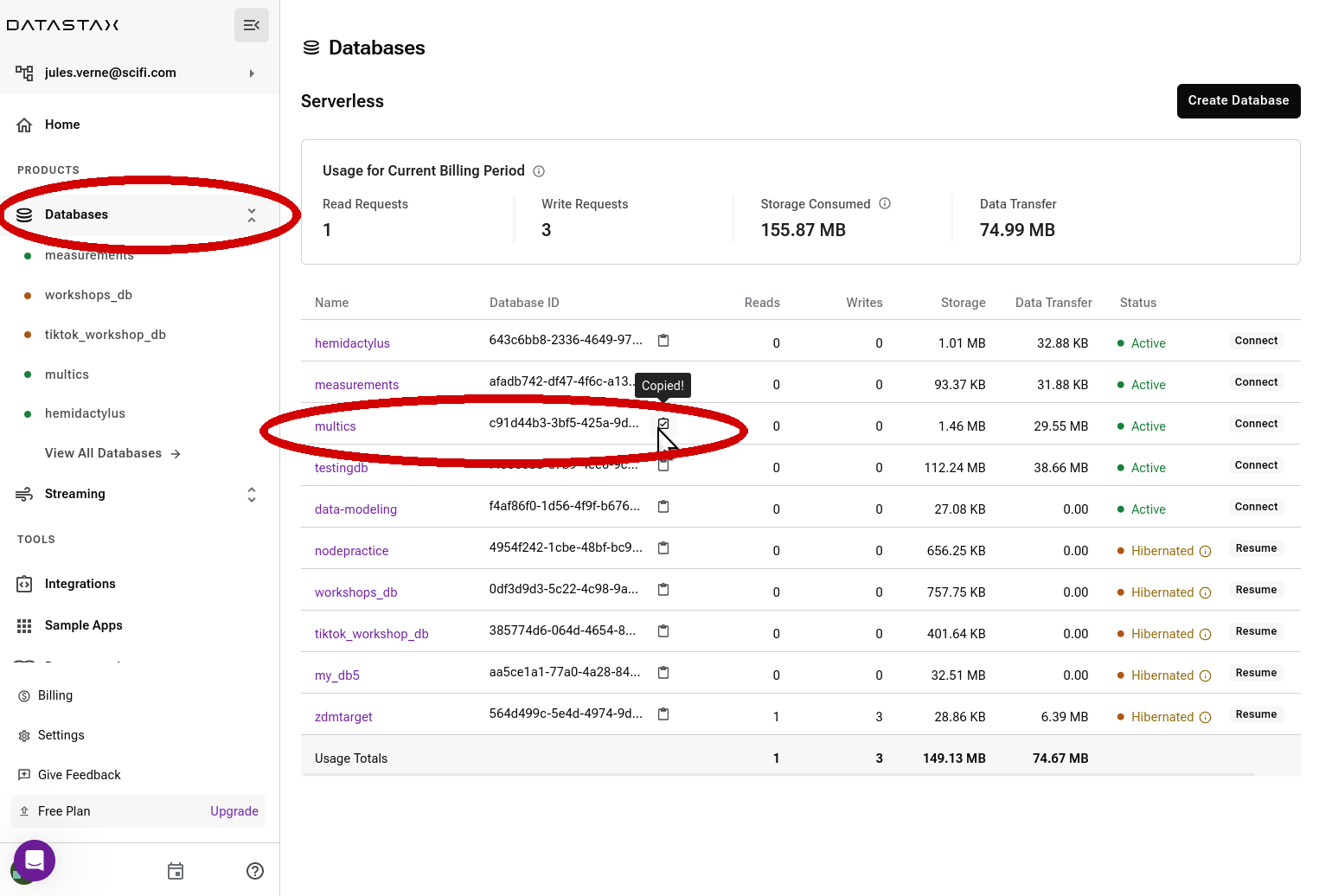Open the hemidactylus database link

click(352, 343)
